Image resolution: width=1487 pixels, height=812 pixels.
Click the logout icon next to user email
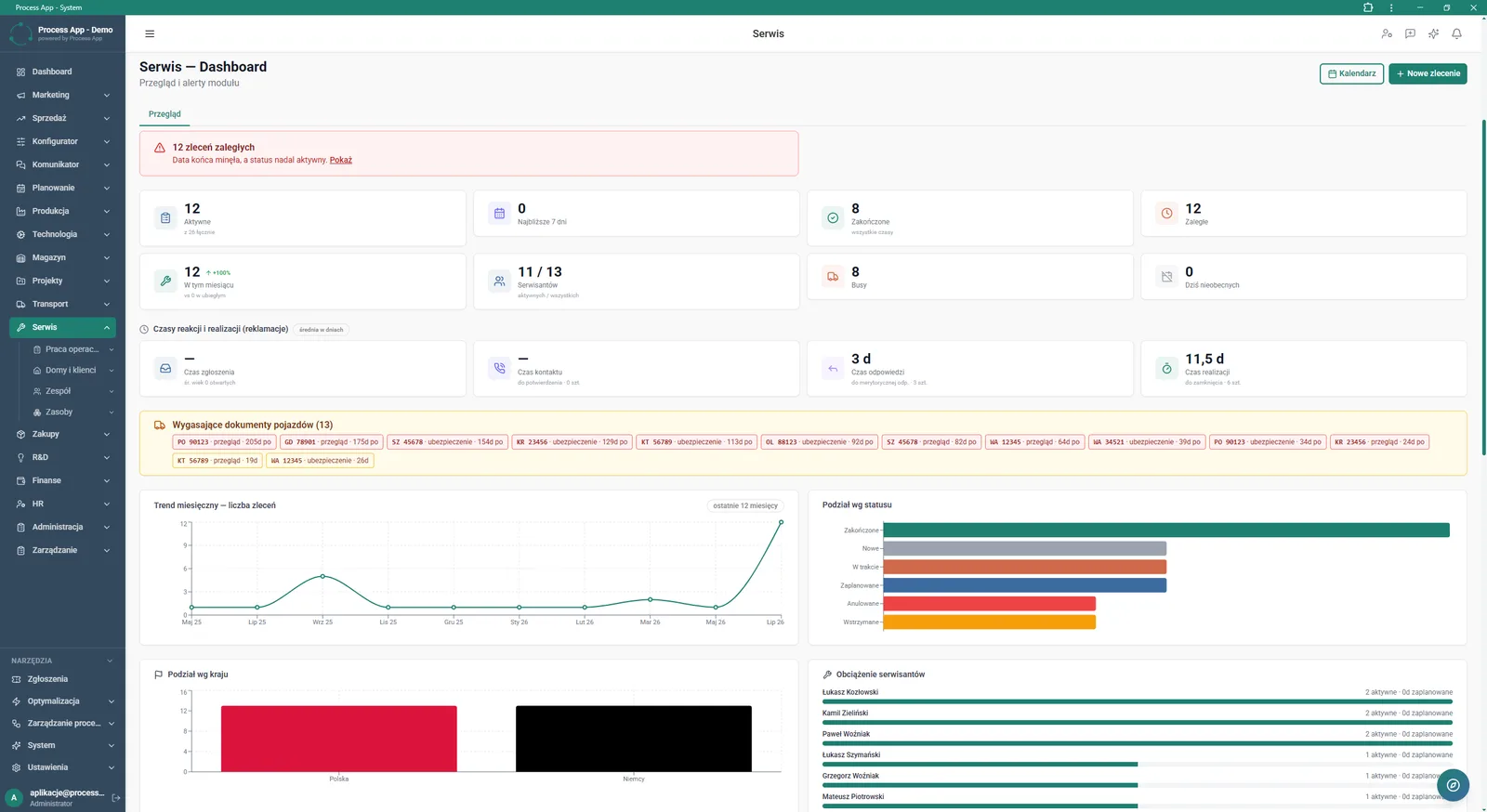[116, 797]
